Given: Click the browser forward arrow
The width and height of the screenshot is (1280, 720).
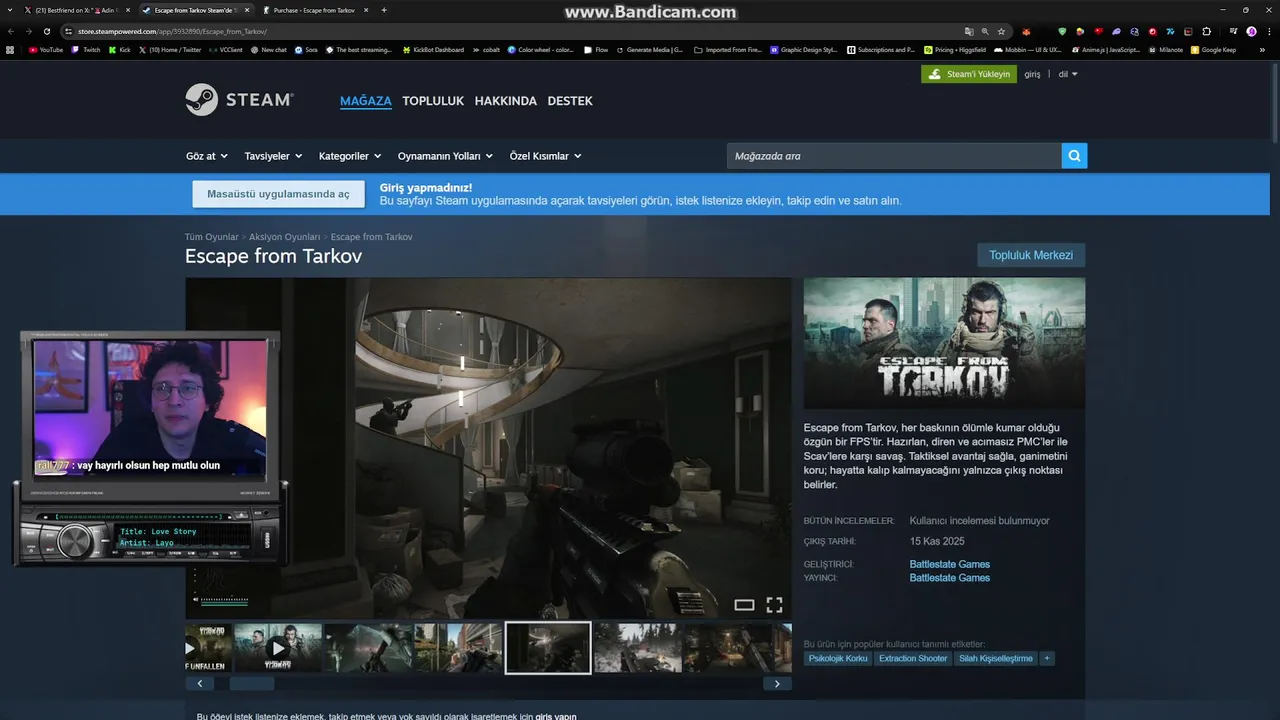Looking at the screenshot, I should [29, 31].
